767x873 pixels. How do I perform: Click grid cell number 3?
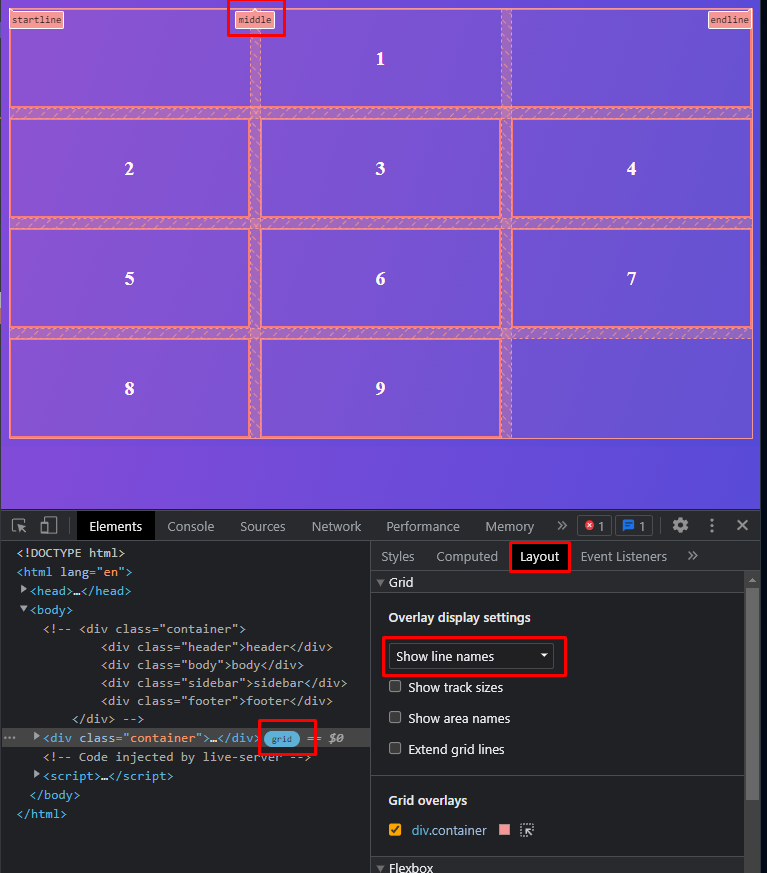(x=380, y=168)
